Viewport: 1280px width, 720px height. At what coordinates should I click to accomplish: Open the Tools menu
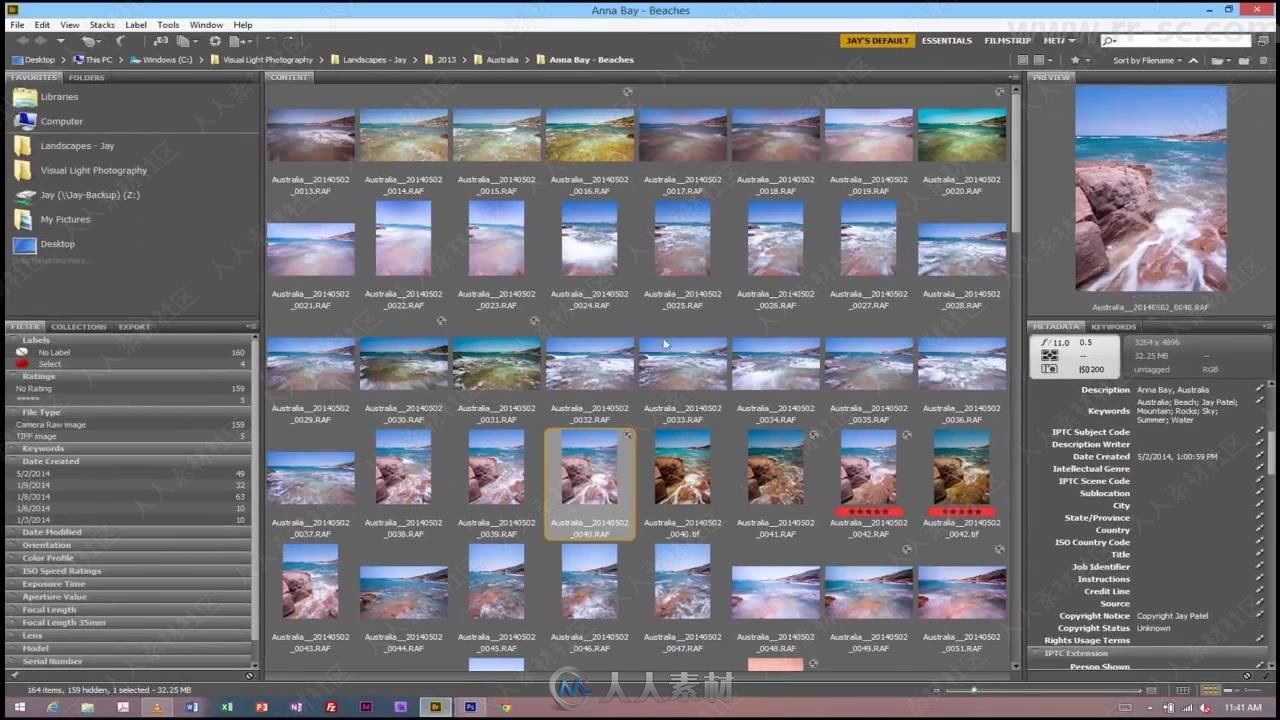(x=168, y=24)
